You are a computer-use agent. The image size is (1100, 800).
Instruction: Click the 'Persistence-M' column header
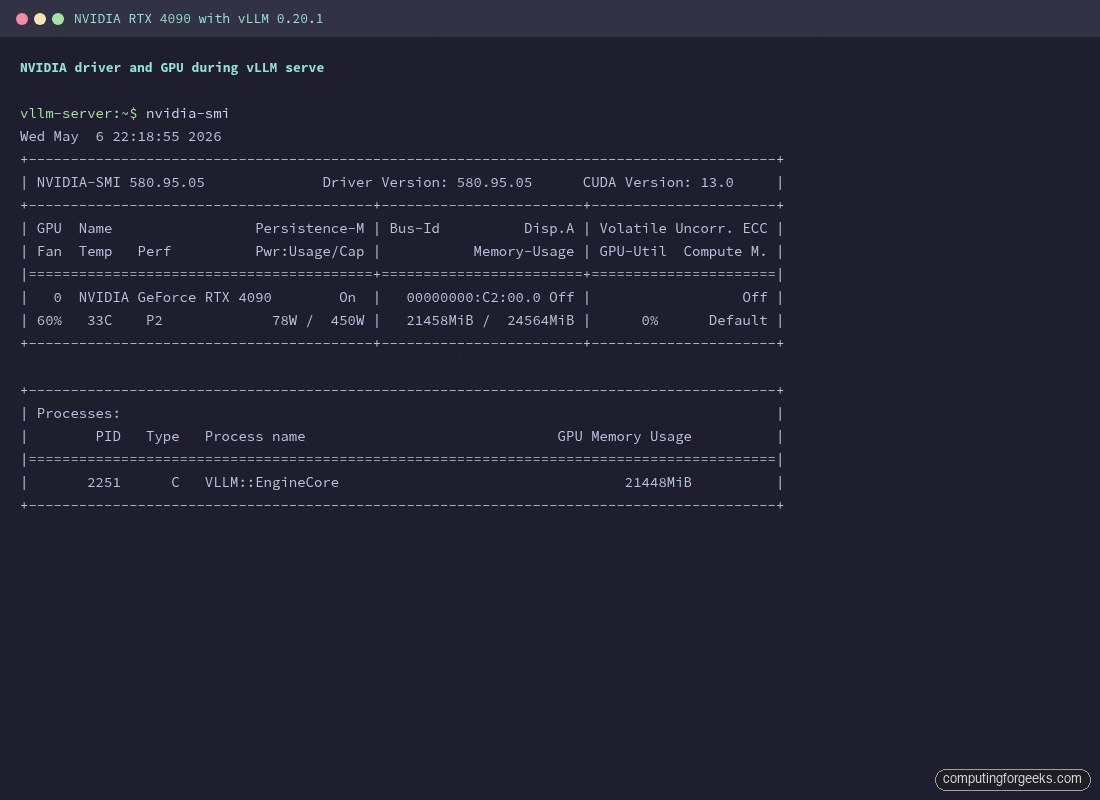coord(309,228)
